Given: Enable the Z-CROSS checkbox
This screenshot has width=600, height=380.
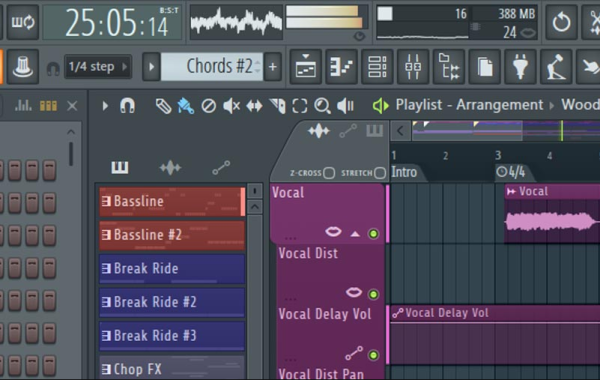Looking at the screenshot, I should 329,173.
